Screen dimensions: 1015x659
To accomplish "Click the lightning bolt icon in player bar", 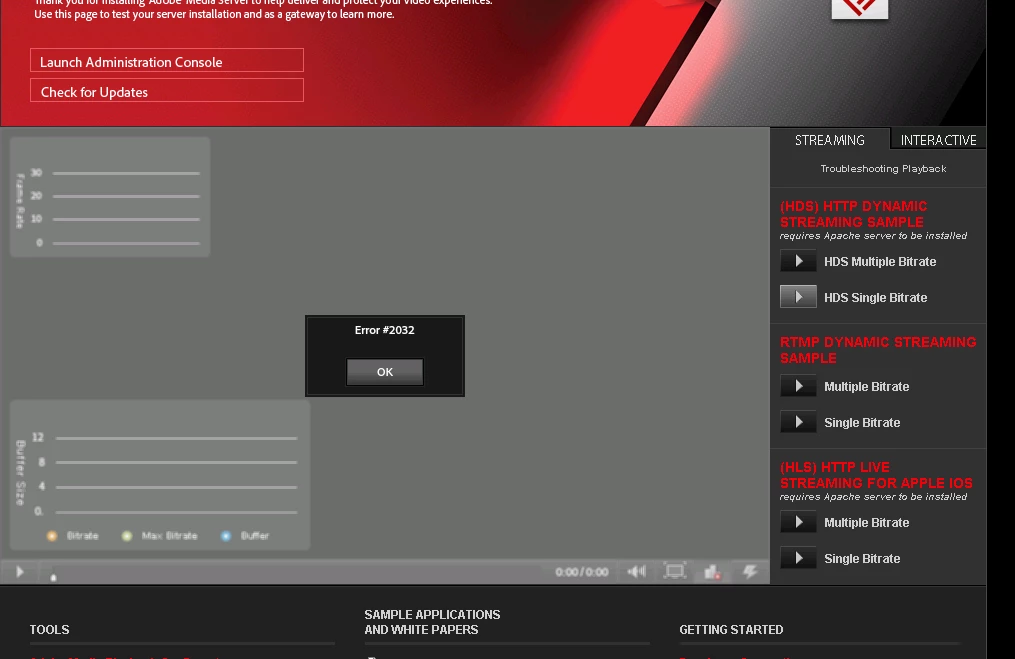I will [750, 571].
